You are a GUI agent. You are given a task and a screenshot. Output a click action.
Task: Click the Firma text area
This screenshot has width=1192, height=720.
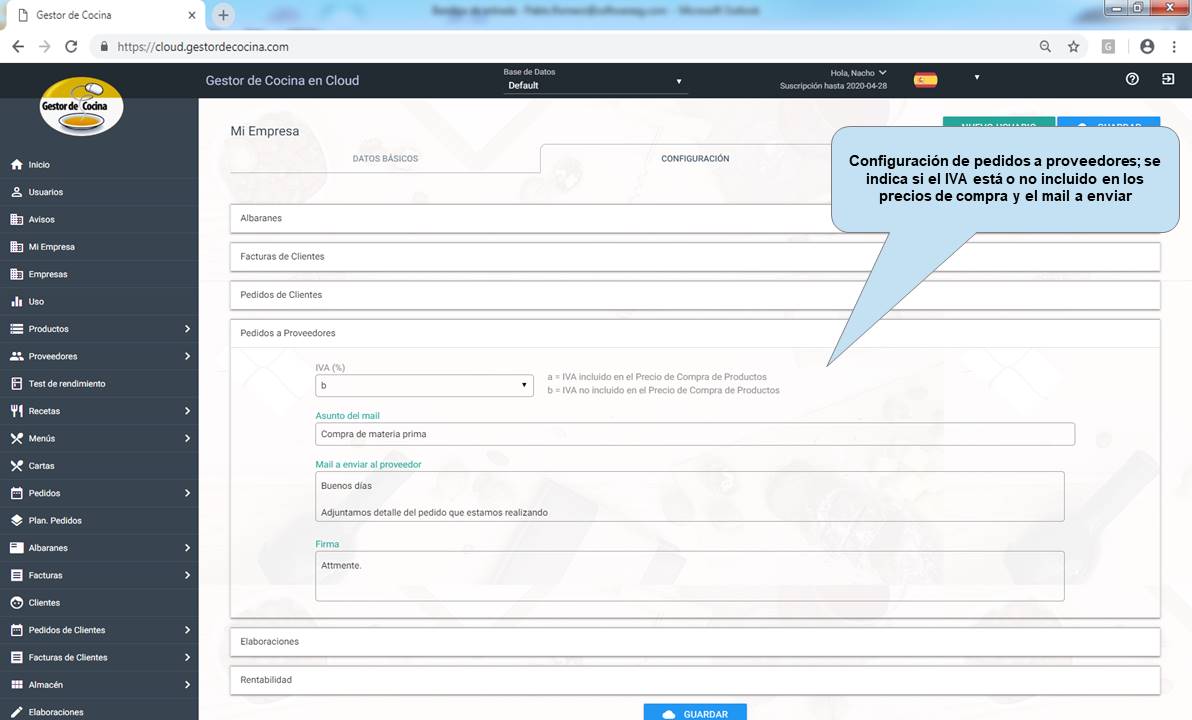click(x=689, y=576)
